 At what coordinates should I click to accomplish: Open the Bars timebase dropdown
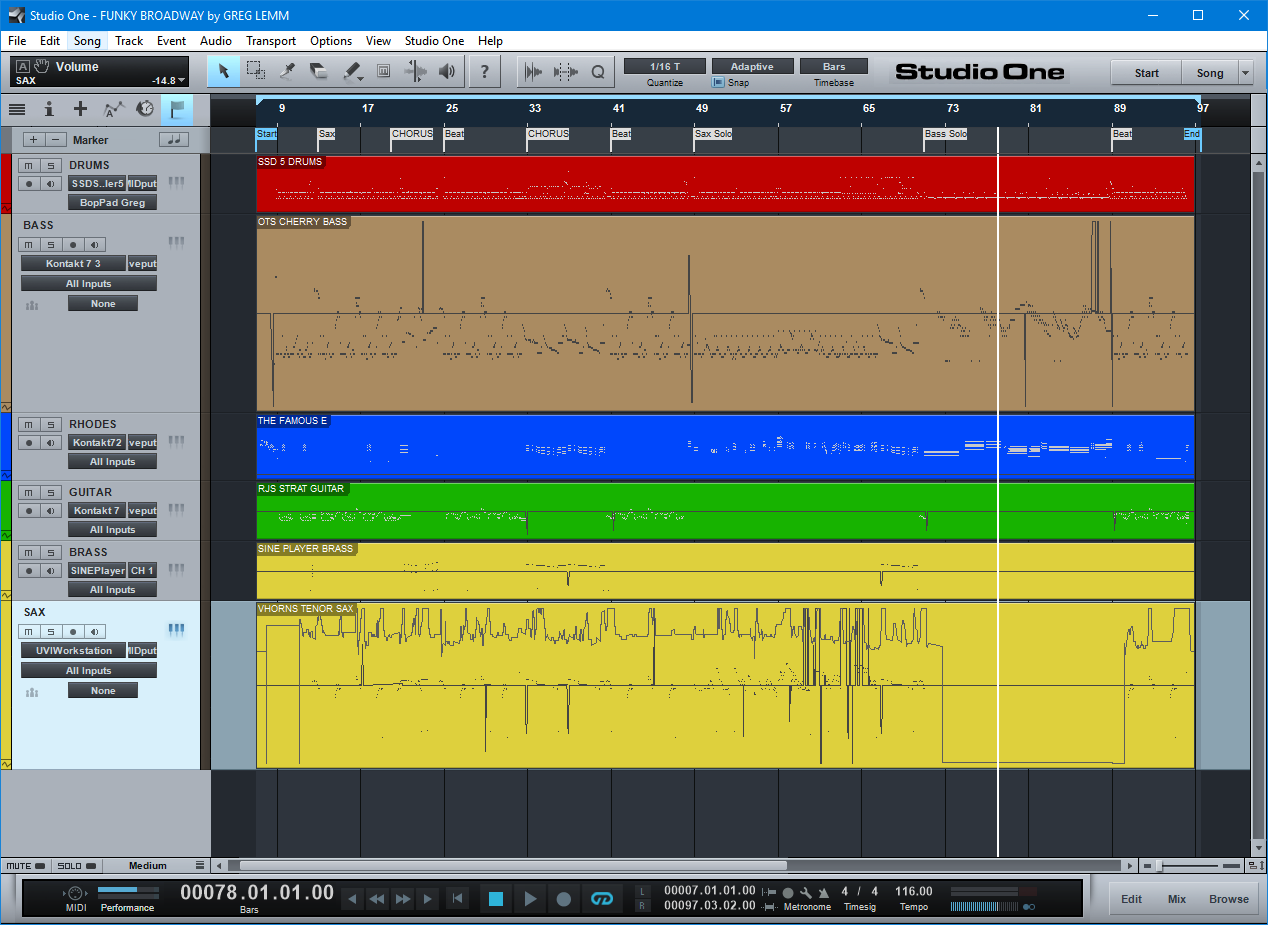(834, 66)
